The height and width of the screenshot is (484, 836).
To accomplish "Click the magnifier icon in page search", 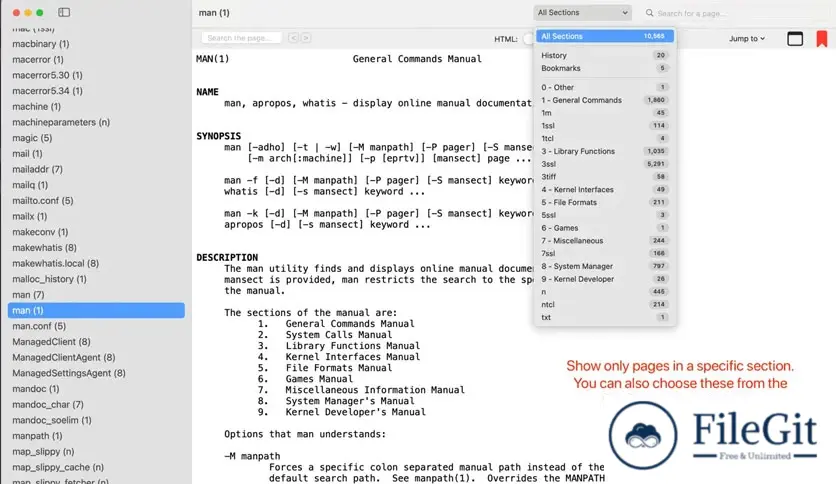I will pyautogui.click(x=649, y=13).
